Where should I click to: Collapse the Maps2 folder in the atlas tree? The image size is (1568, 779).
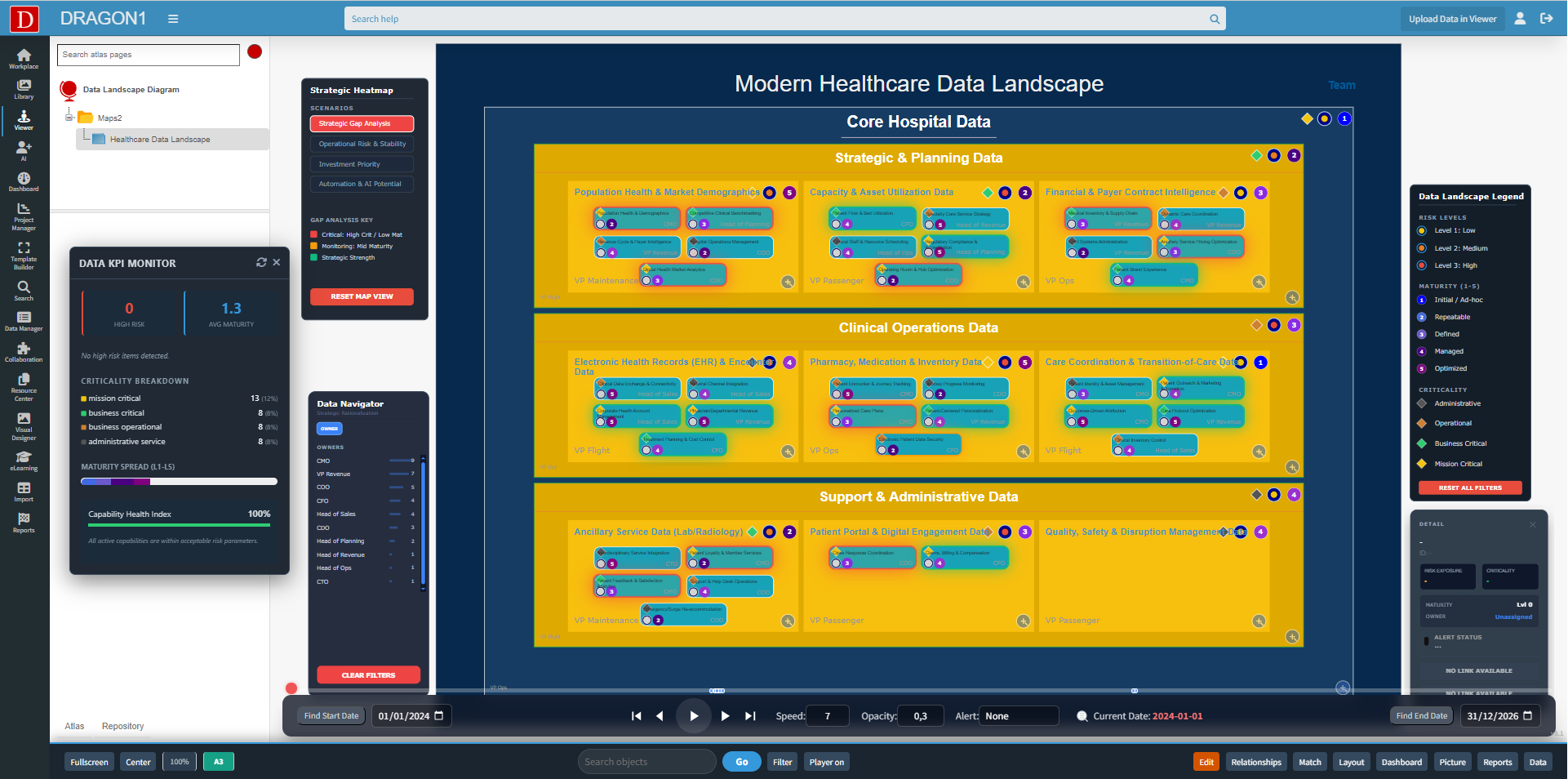pyautogui.click(x=70, y=118)
